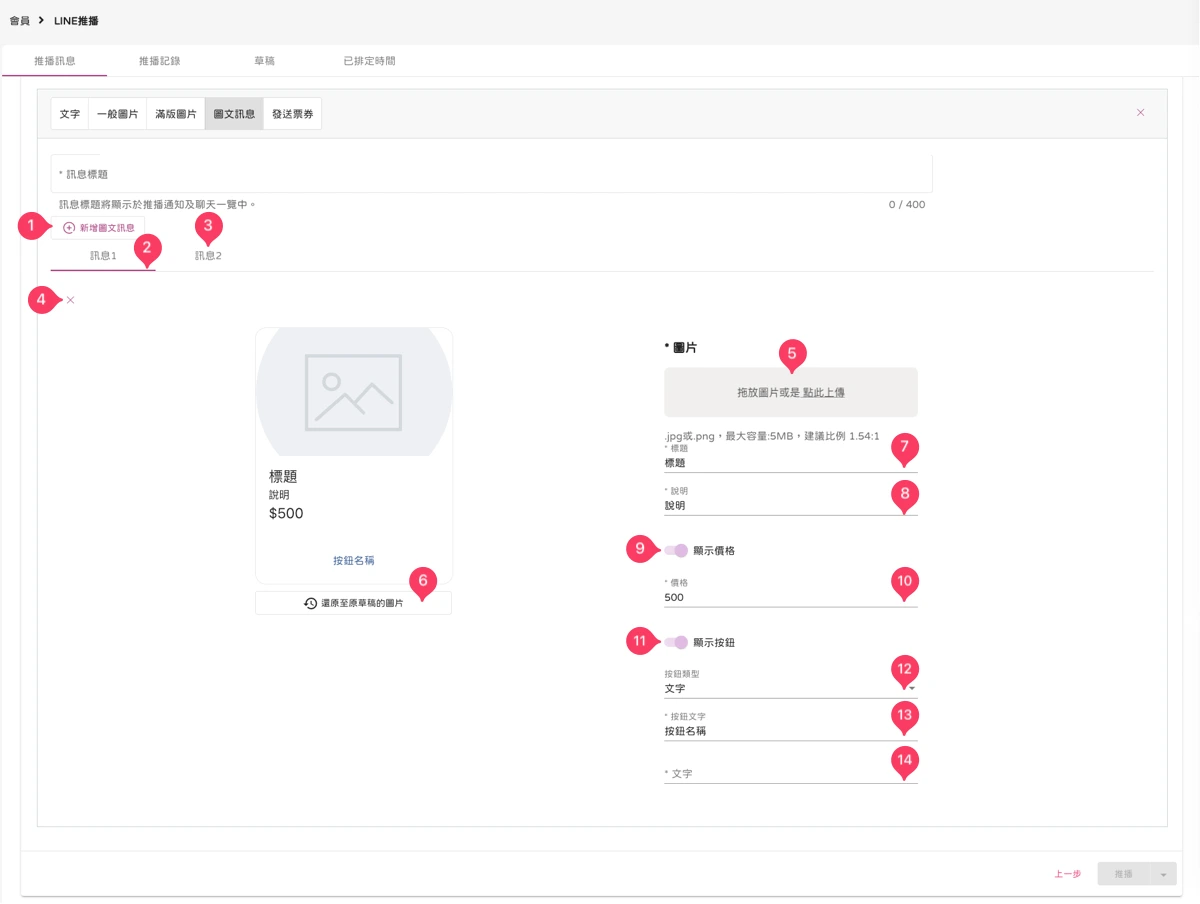
Task: Click the 上一步 button
Action: point(1068,874)
